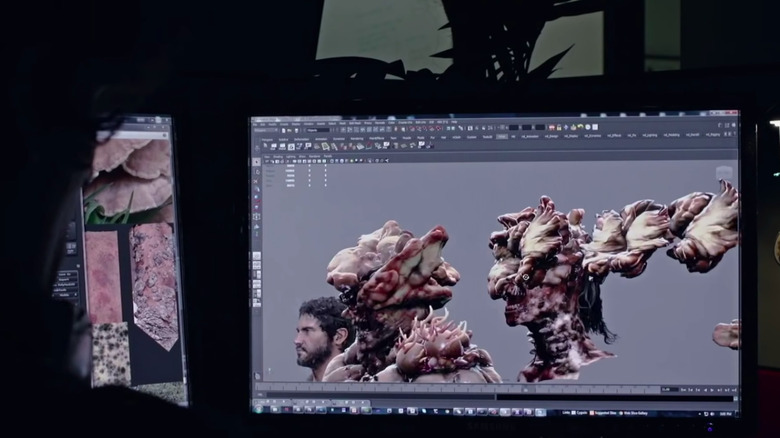
Task: Click the Open Scene icon
Action: tap(290, 130)
